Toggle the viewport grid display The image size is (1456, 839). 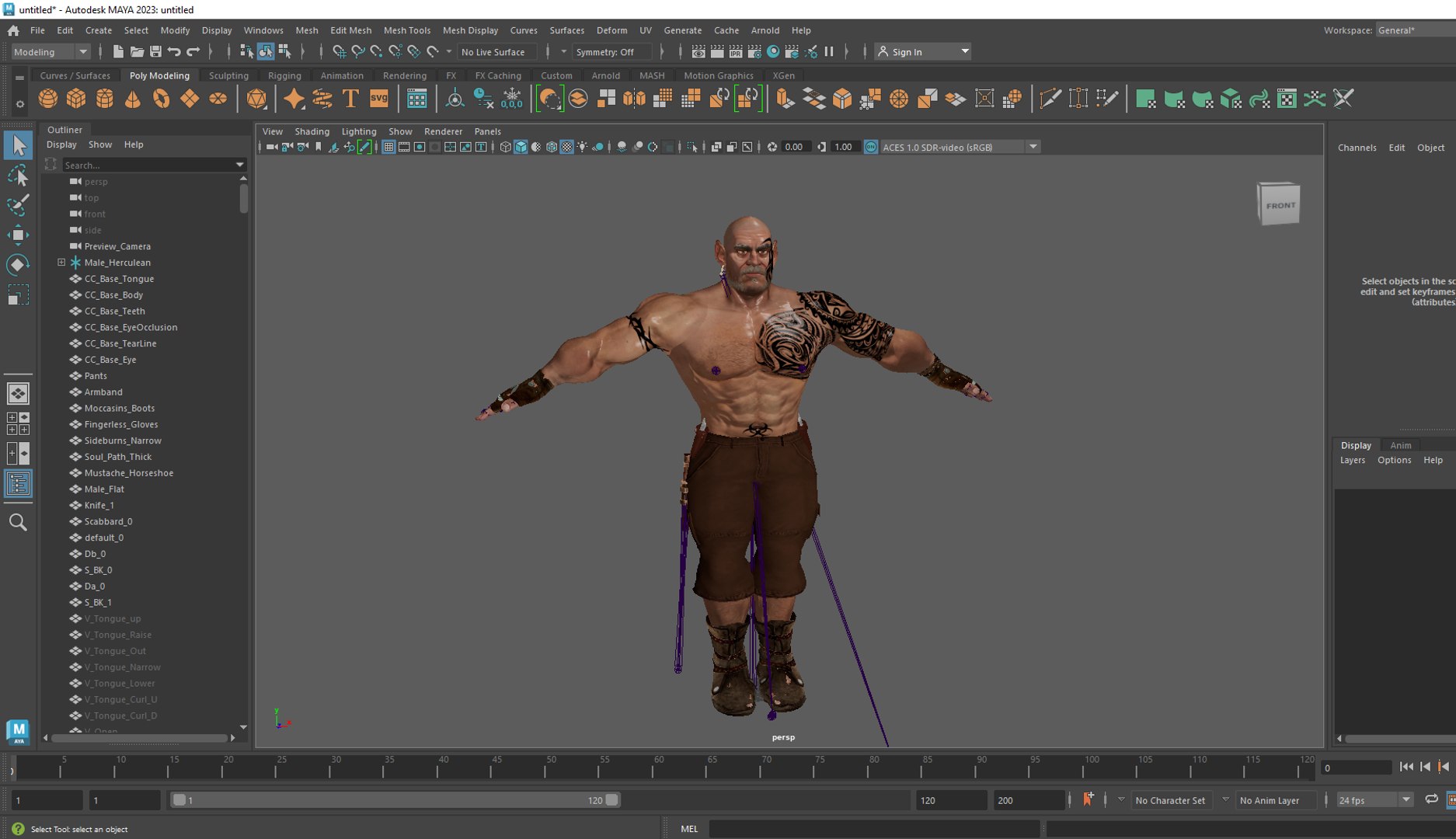388,147
